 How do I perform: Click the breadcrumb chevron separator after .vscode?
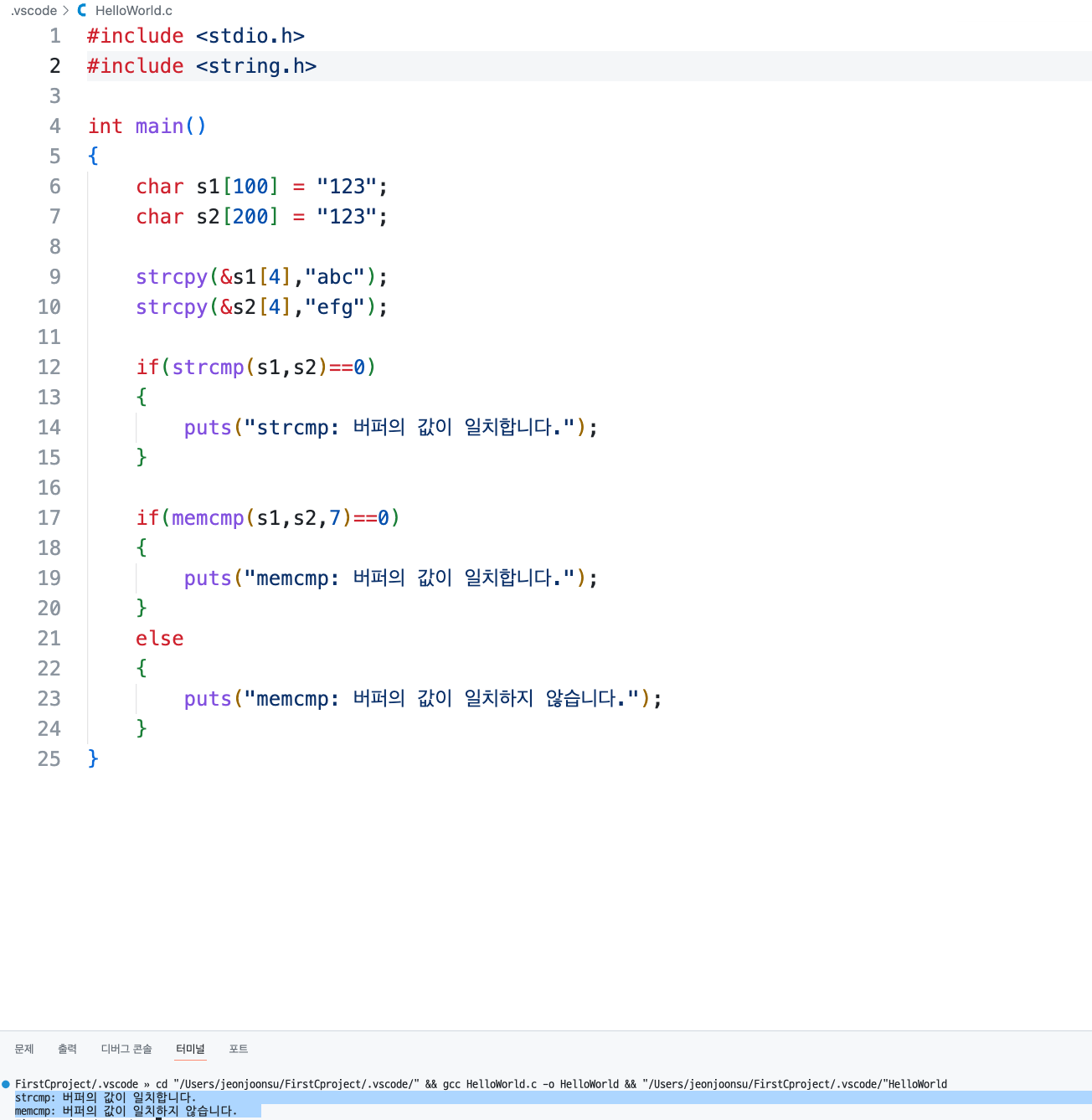[x=66, y=10]
